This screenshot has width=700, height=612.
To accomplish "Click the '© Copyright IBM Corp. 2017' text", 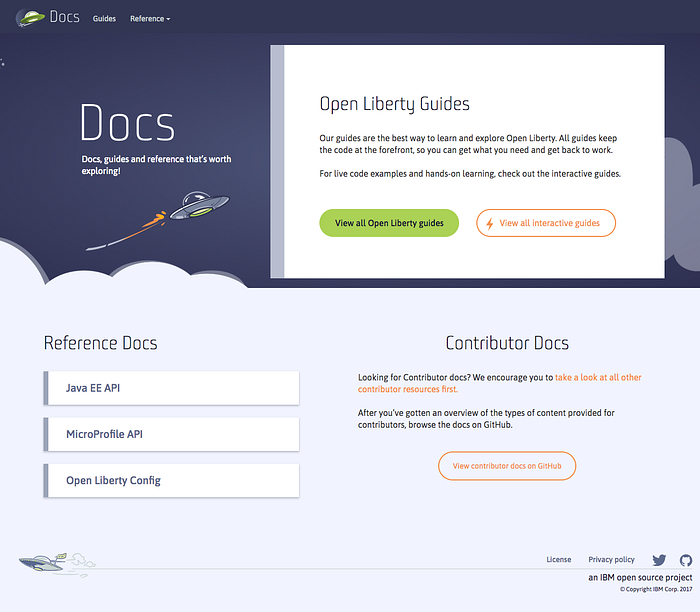I will (656, 589).
